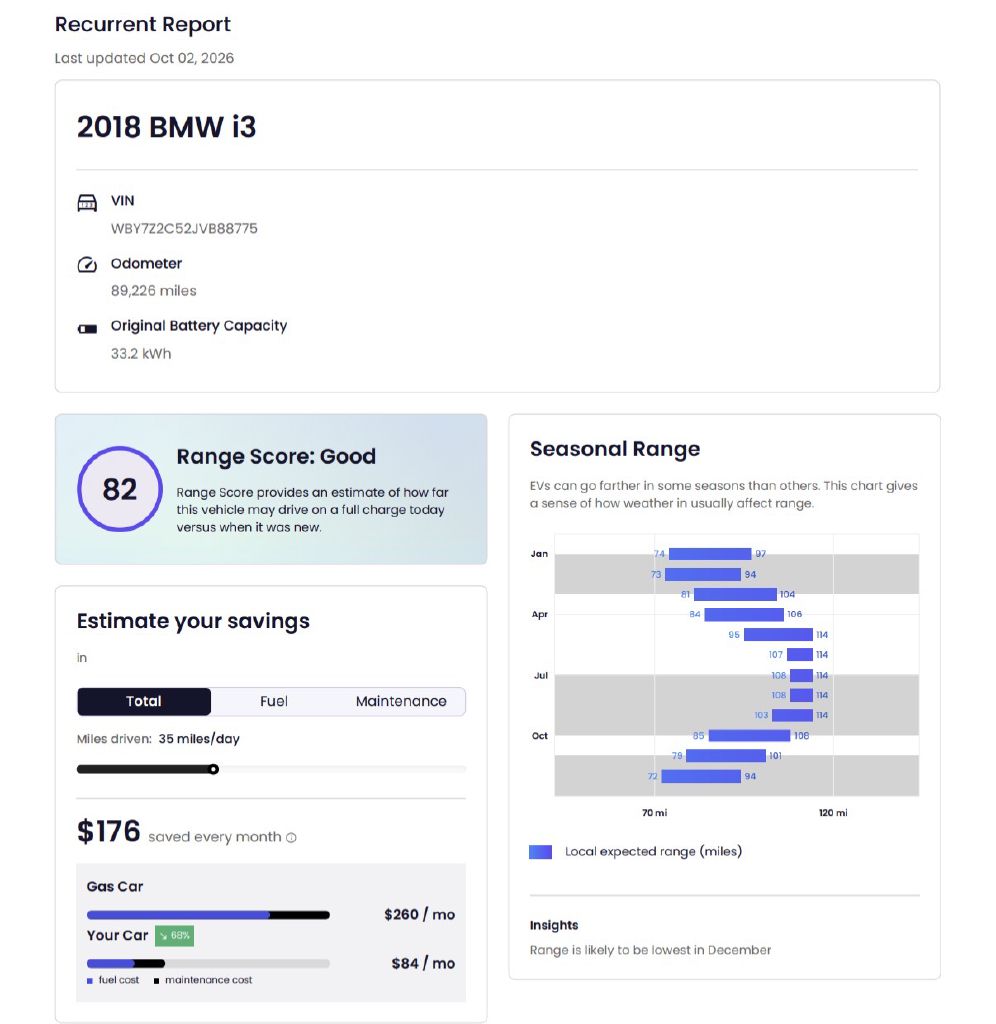Click the October range bar 85 to 108
This screenshot has height=1024, width=996.
click(x=749, y=735)
